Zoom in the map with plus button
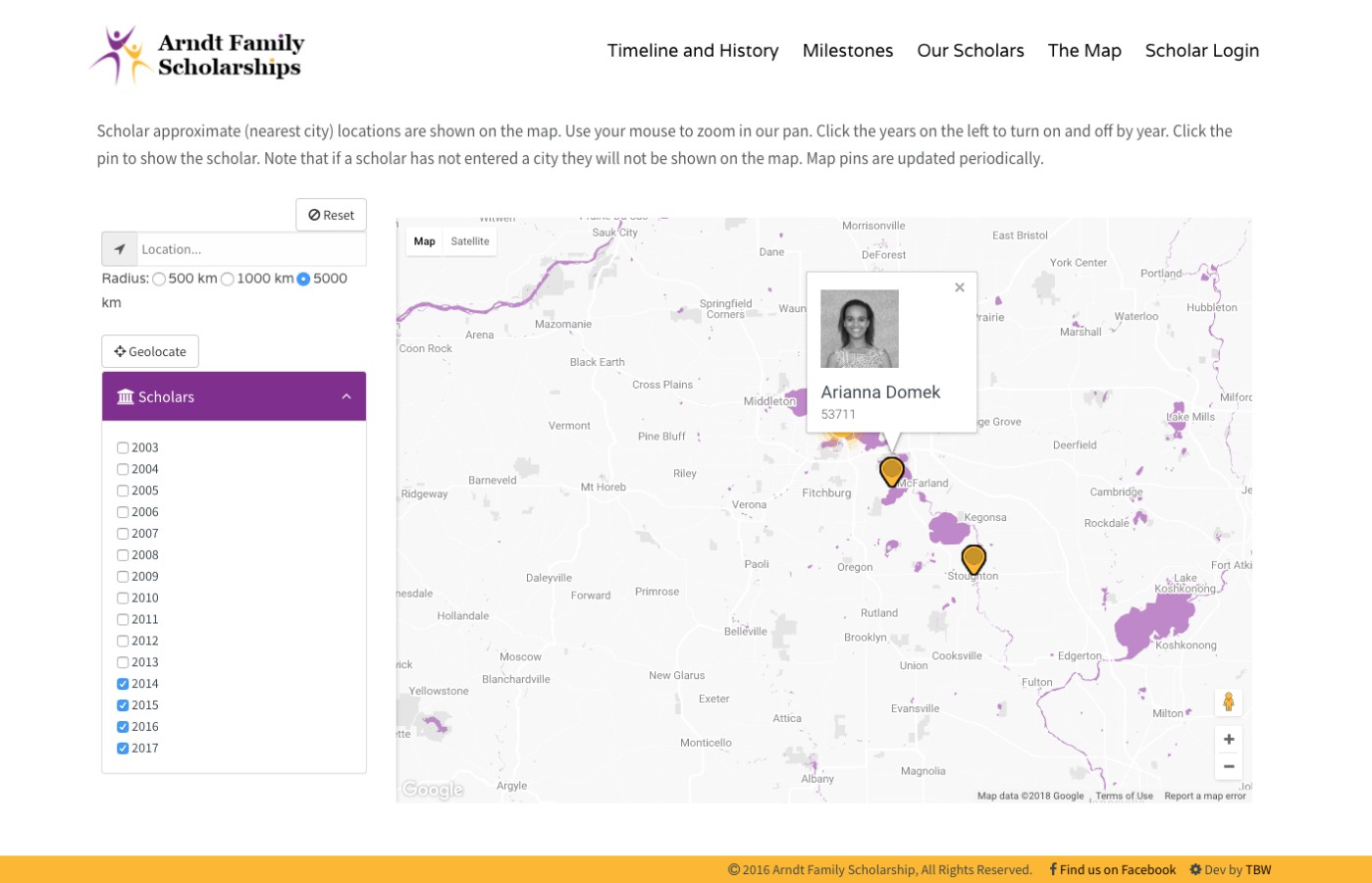The height and width of the screenshot is (883, 1372). pyautogui.click(x=1229, y=739)
